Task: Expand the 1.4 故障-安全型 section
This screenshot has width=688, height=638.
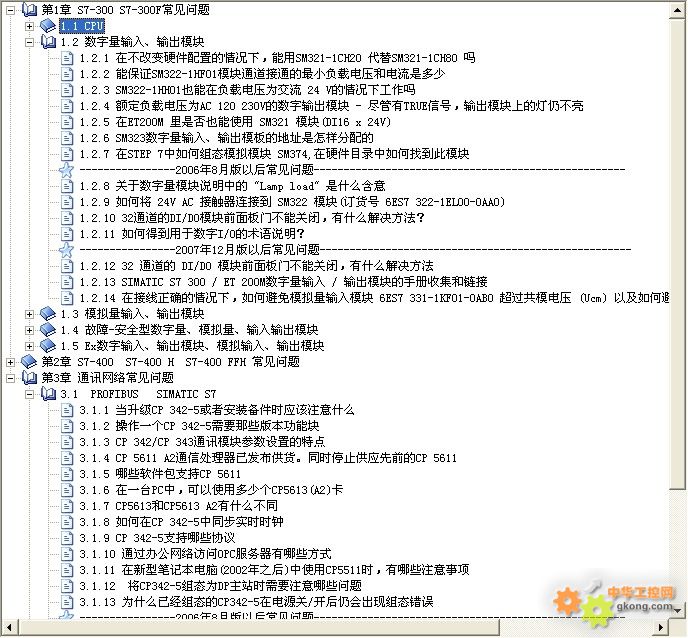Action: (29, 330)
